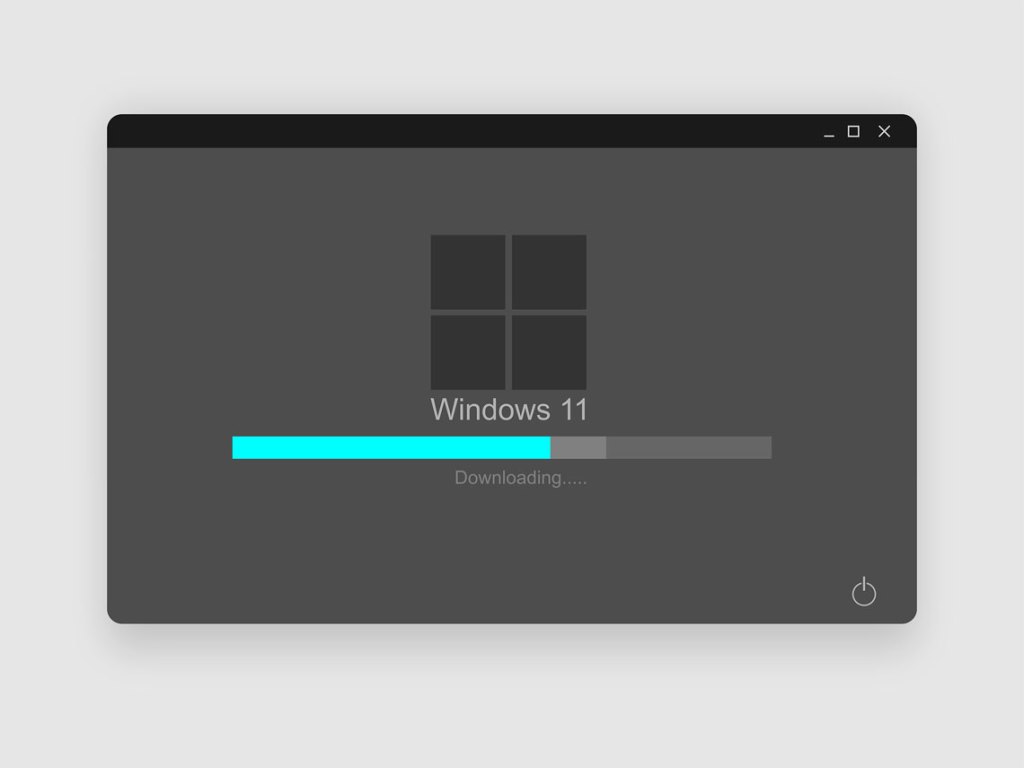This screenshot has width=1024, height=768.
Task: Click the power icon in the window
Action: (864, 592)
